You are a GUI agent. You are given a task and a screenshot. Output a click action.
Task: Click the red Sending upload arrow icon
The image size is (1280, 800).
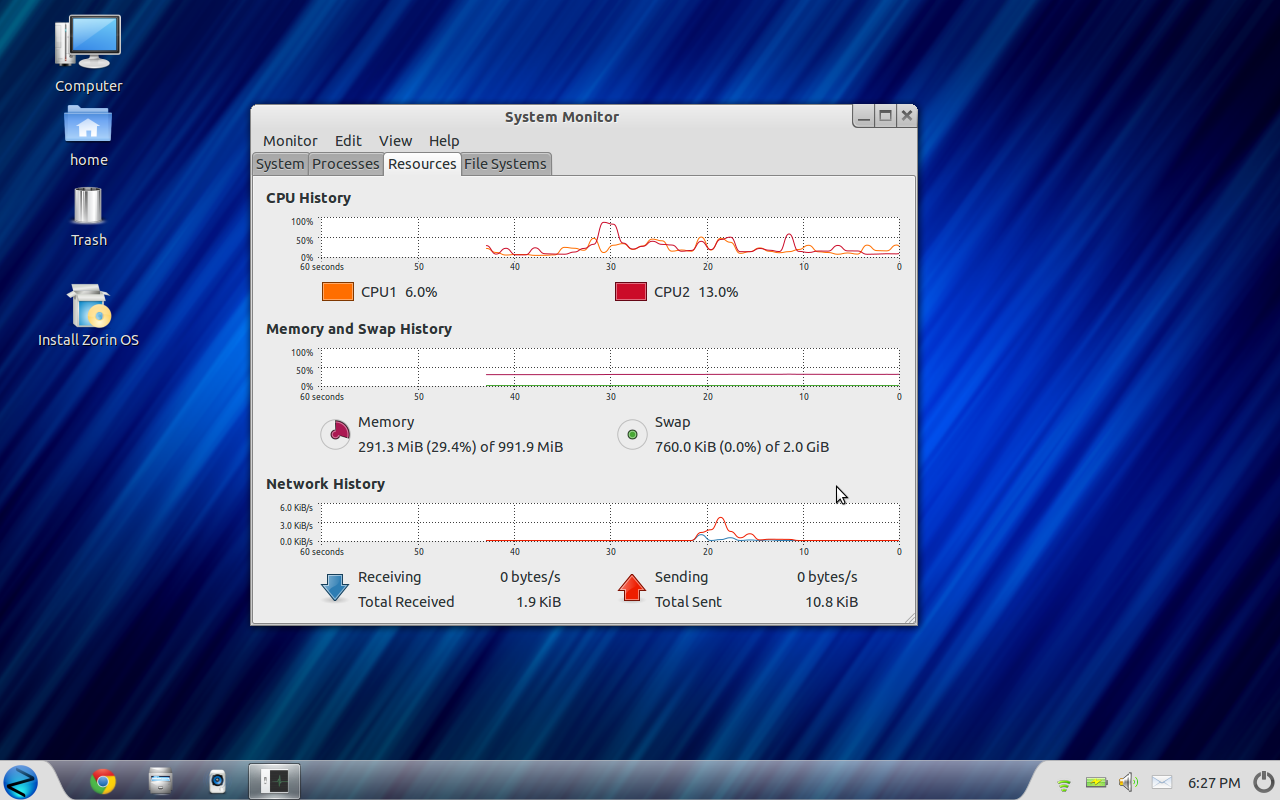pos(632,588)
